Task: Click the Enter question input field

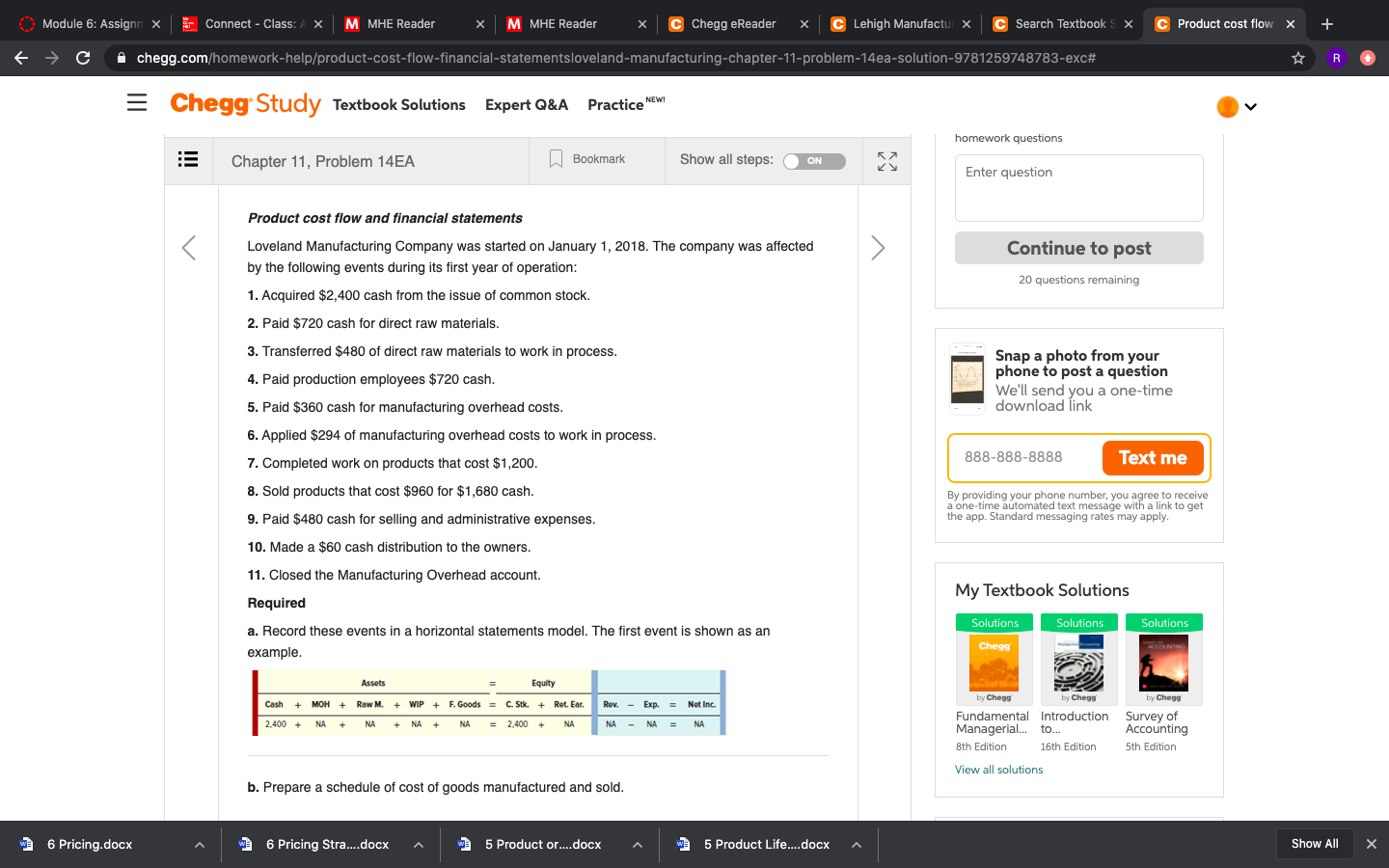Action: [1078, 187]
